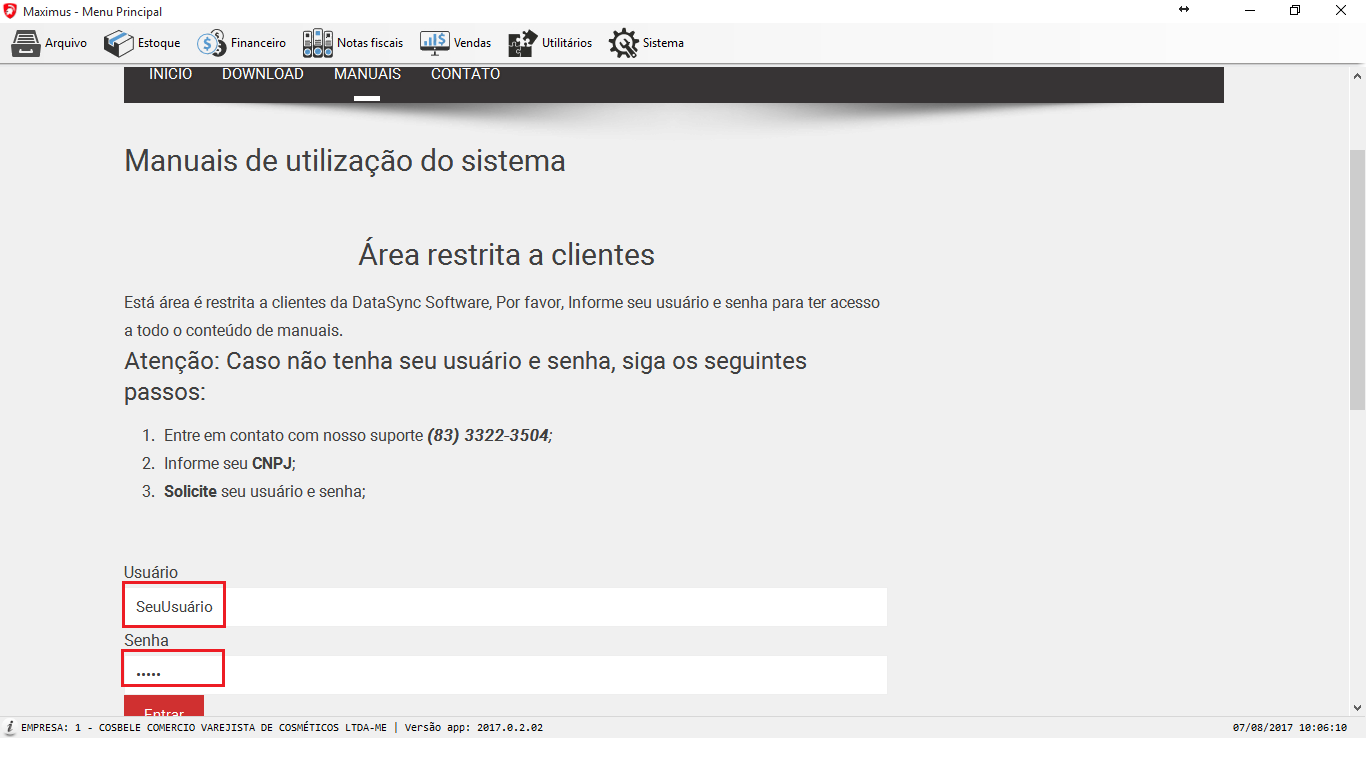The width and height of the screenshot is (1366, 768).
Task: Click the Utilitários puzzle icon
Action: (x=522, y=43)
